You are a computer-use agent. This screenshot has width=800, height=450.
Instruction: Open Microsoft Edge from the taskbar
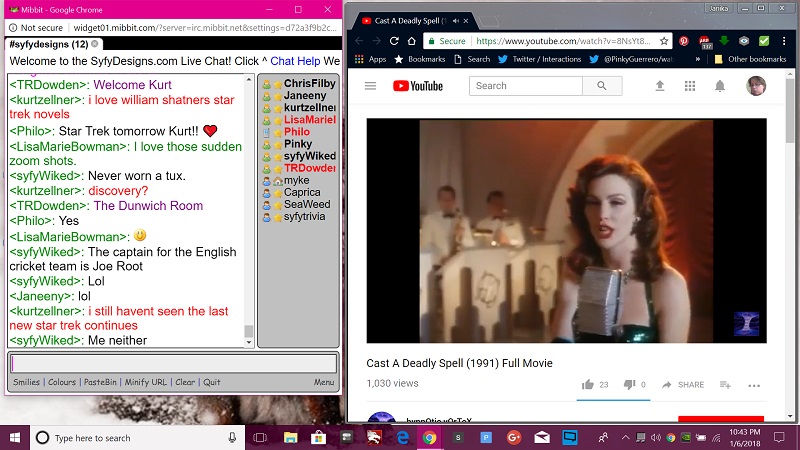(402, 438)
